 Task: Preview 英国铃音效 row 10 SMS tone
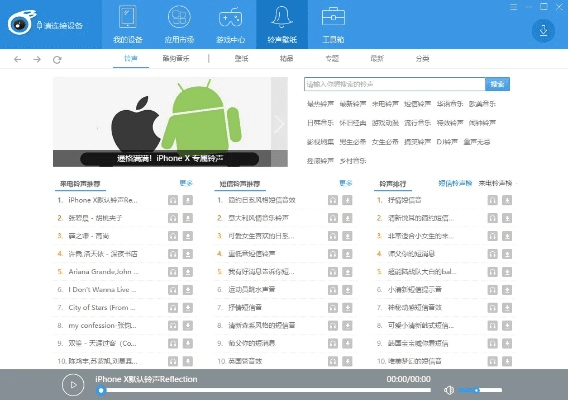point(333,361)
